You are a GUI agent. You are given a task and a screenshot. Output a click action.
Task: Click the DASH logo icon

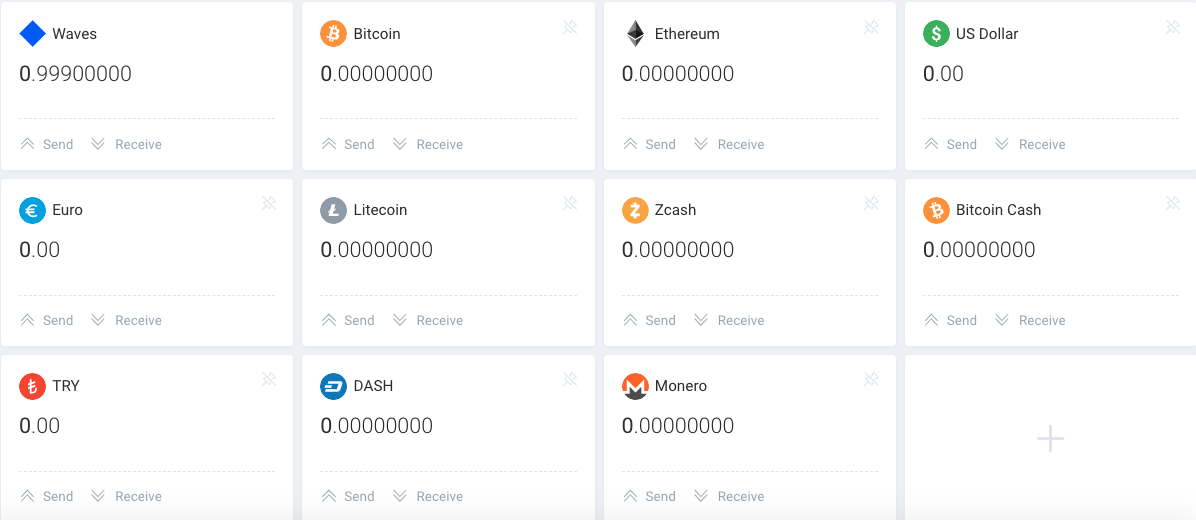pos(333,386)
